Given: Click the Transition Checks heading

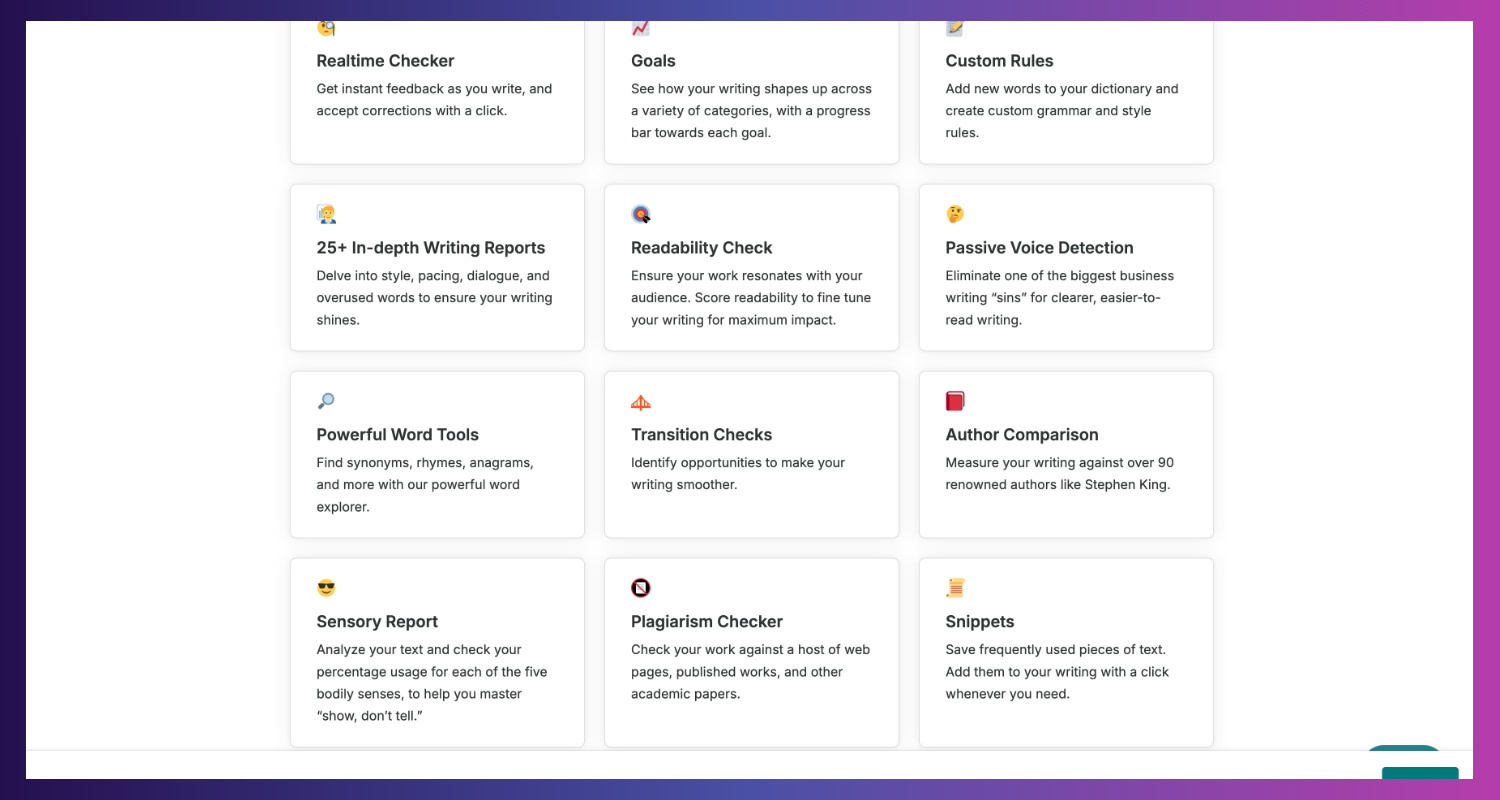Looking at the screenshot, I should (x=701, y=435).
